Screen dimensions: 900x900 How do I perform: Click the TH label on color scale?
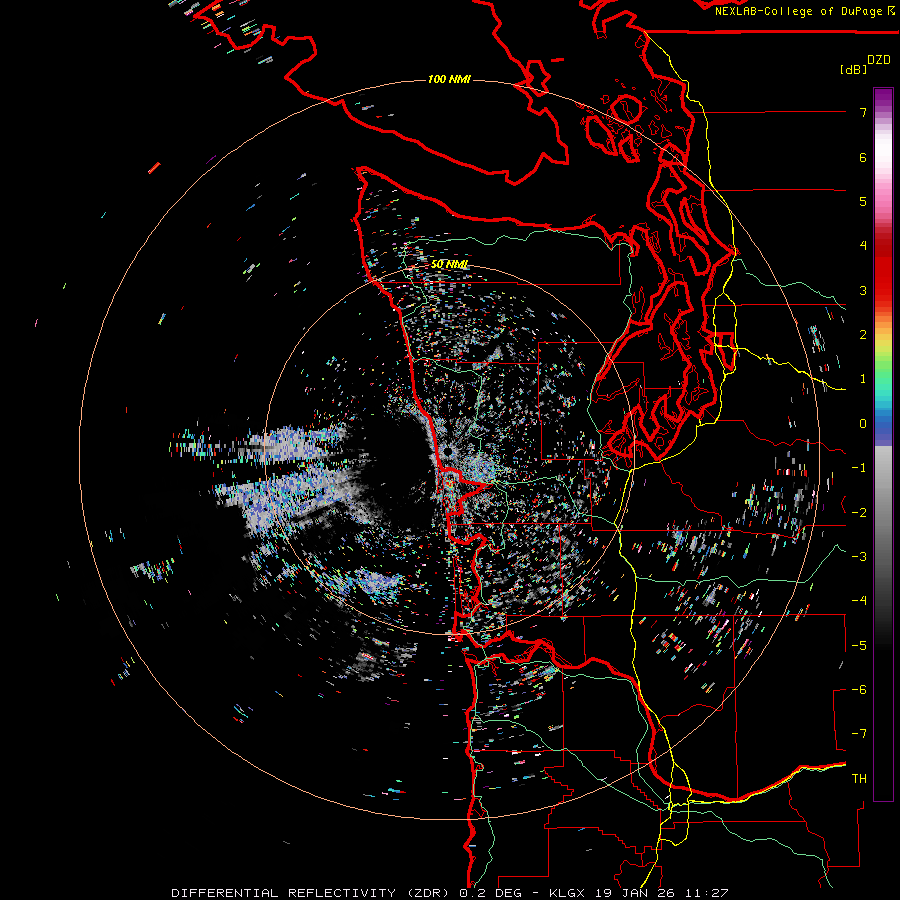[859, 779]
